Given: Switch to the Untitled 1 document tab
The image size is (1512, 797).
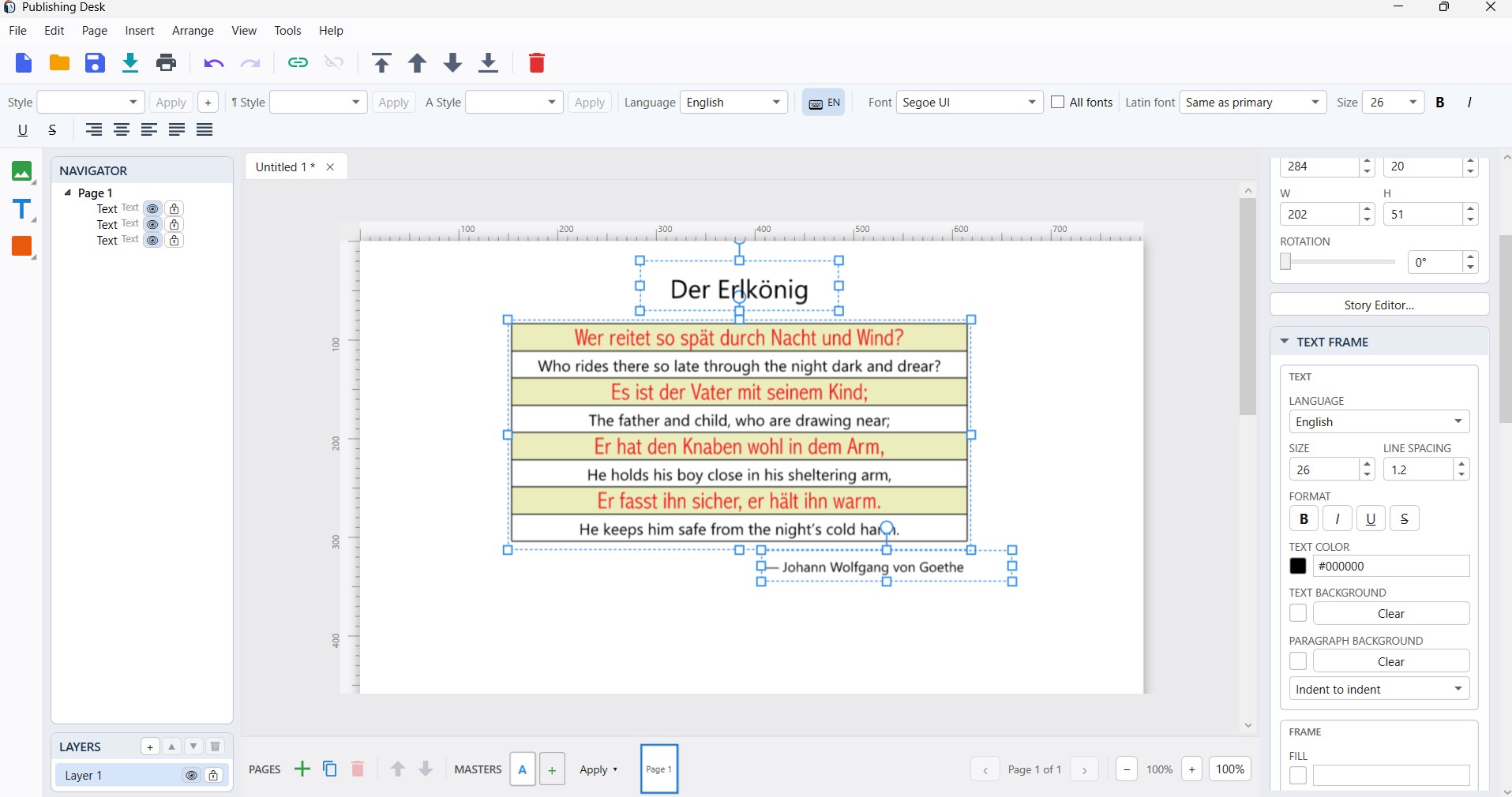Looking at the screenshot, I should pyautogui.click(x=285, y=167).
